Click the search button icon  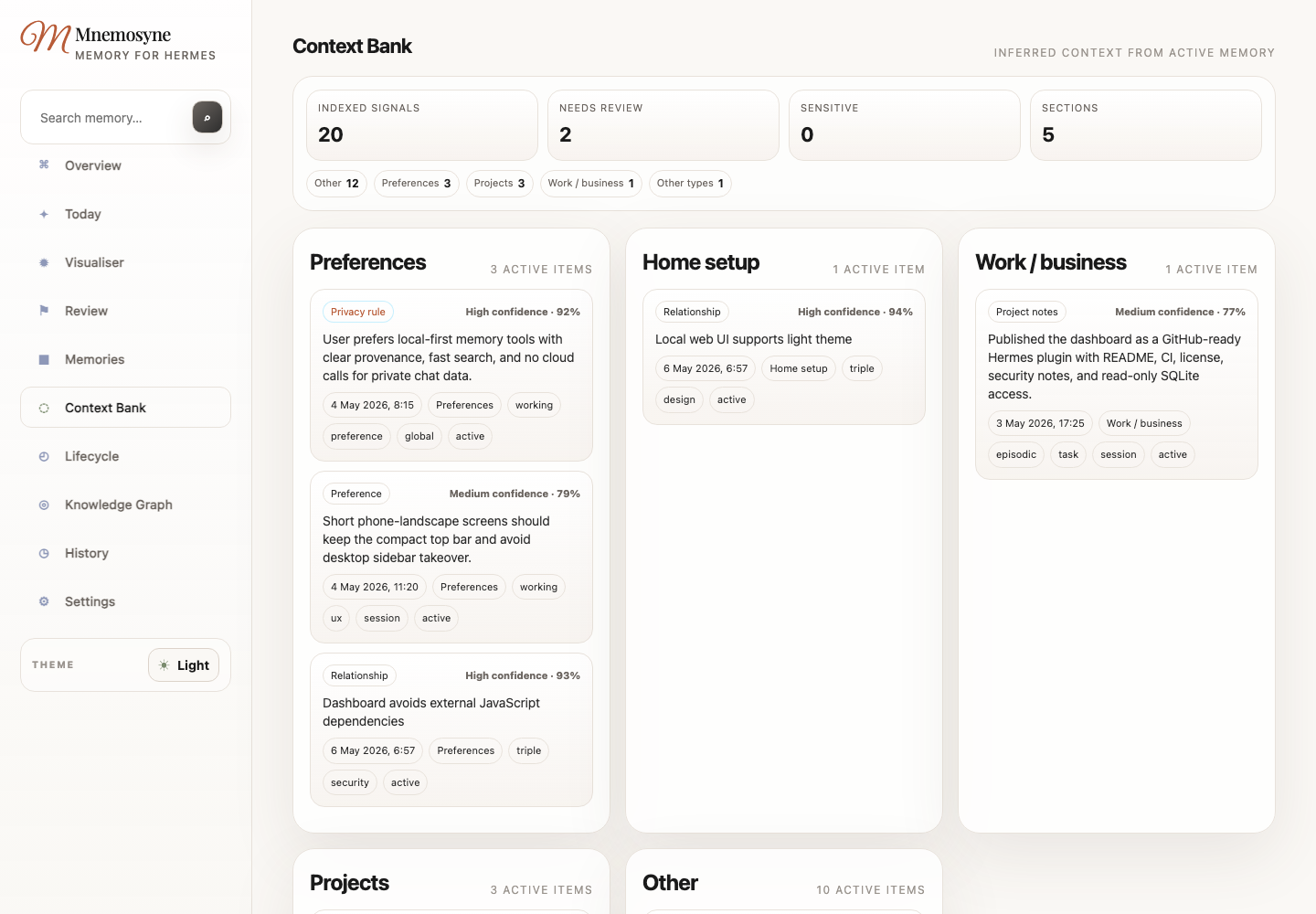(x=207, y=117)
